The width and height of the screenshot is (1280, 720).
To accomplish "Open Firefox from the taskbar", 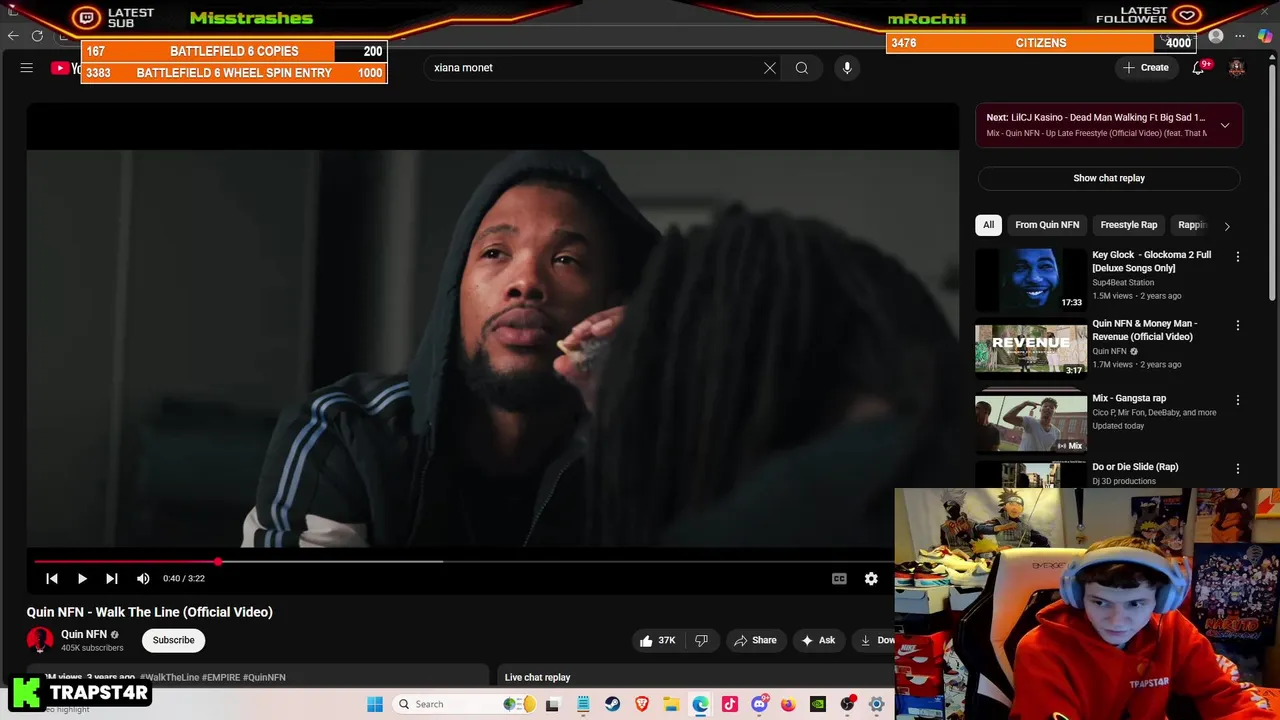I will (x=788, y=704).
